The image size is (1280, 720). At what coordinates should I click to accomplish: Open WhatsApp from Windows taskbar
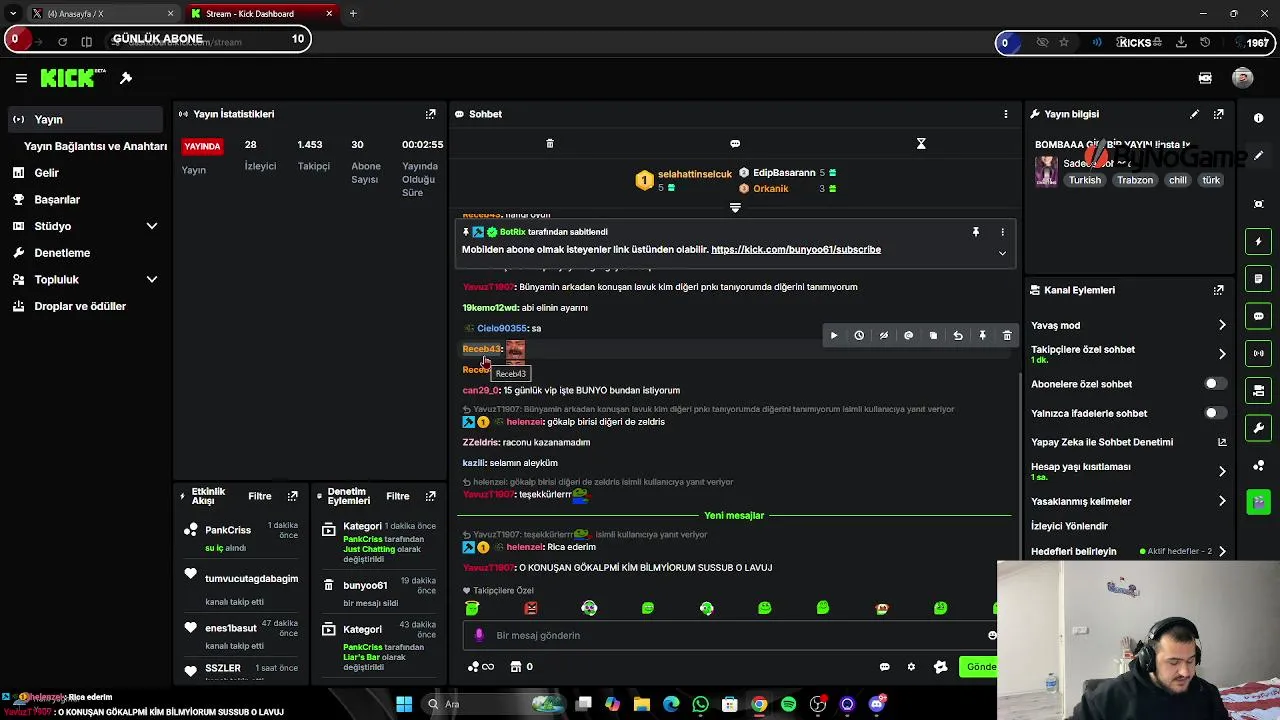tap(700, 704)
